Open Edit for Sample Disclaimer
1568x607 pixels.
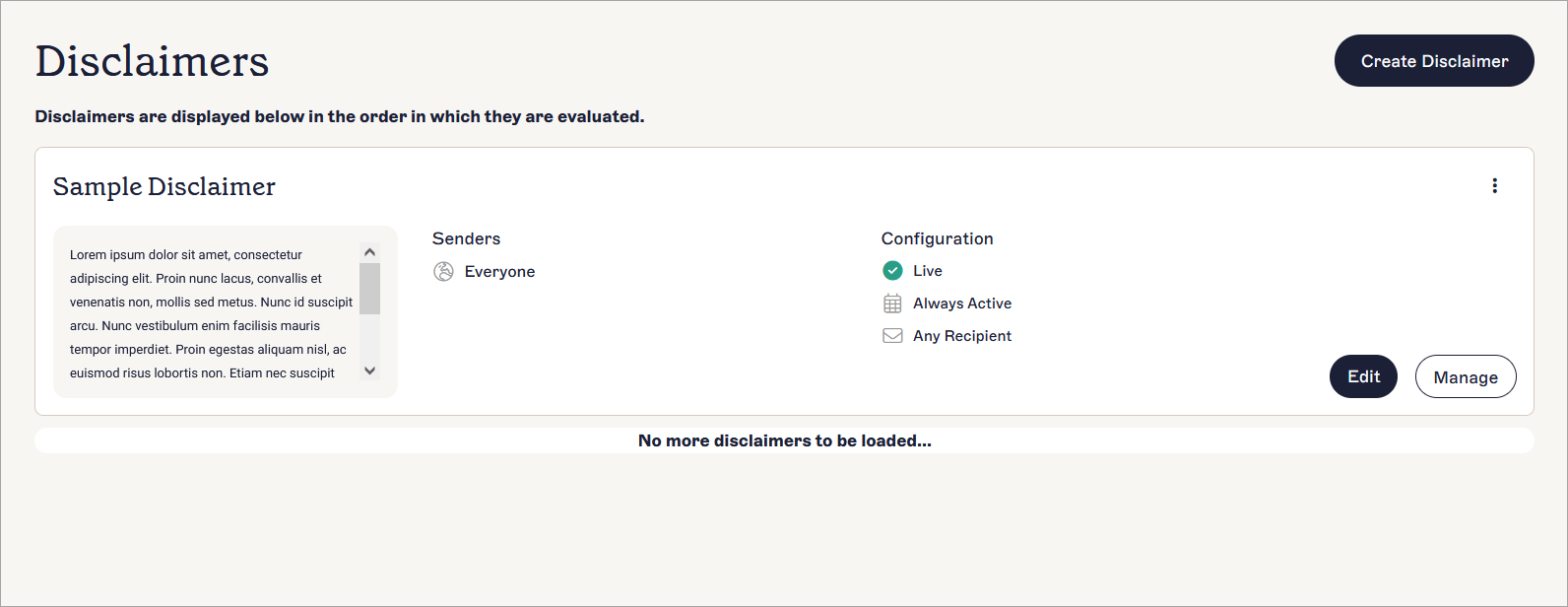point(1363,376)
